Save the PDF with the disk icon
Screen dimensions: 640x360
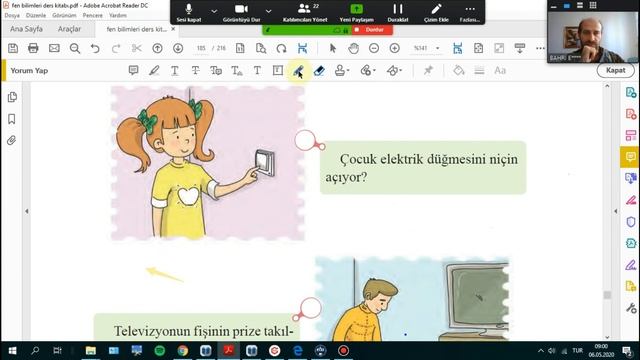click(13, 48)
